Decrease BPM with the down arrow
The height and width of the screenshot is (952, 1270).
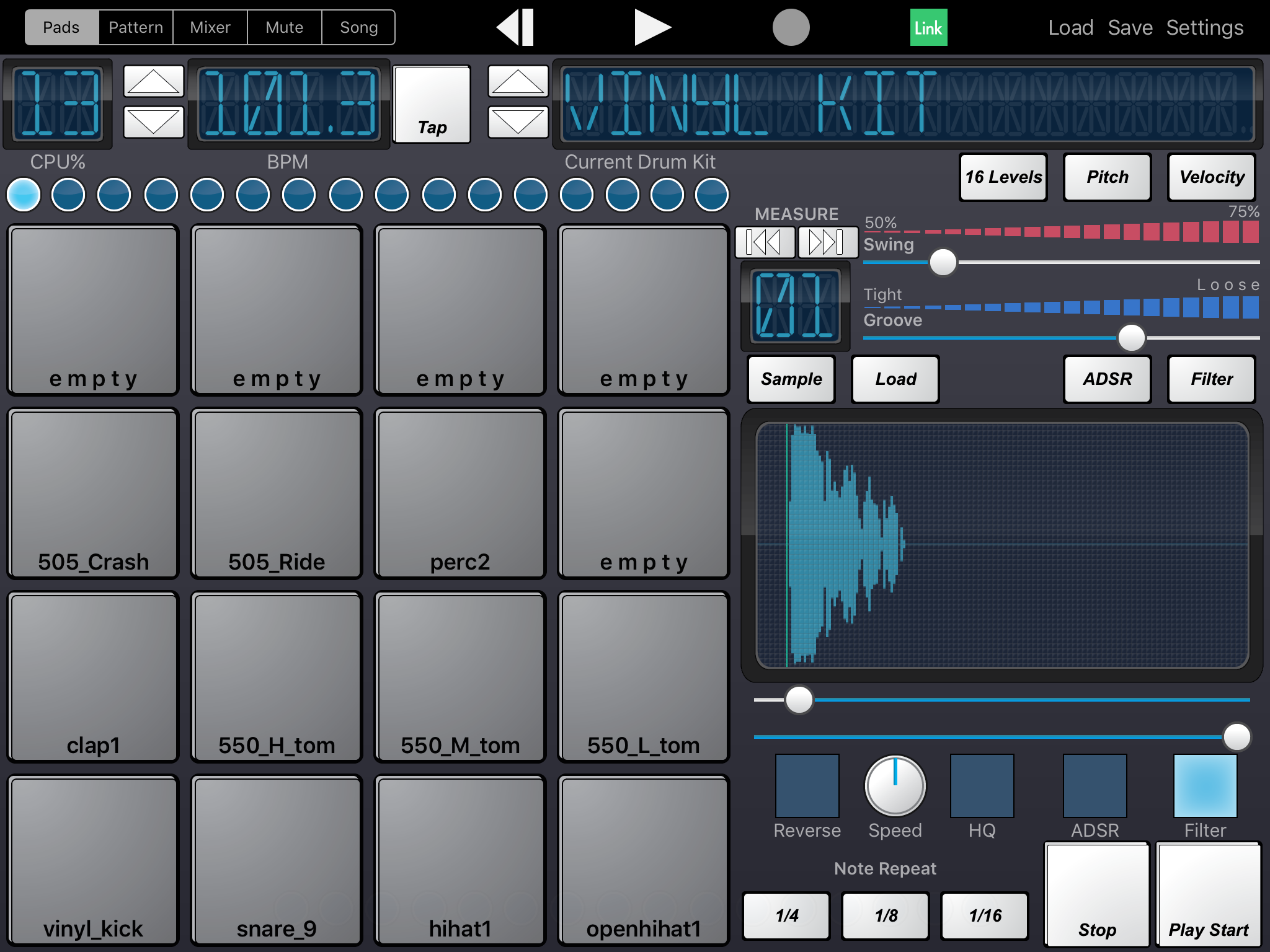(153, 122)
